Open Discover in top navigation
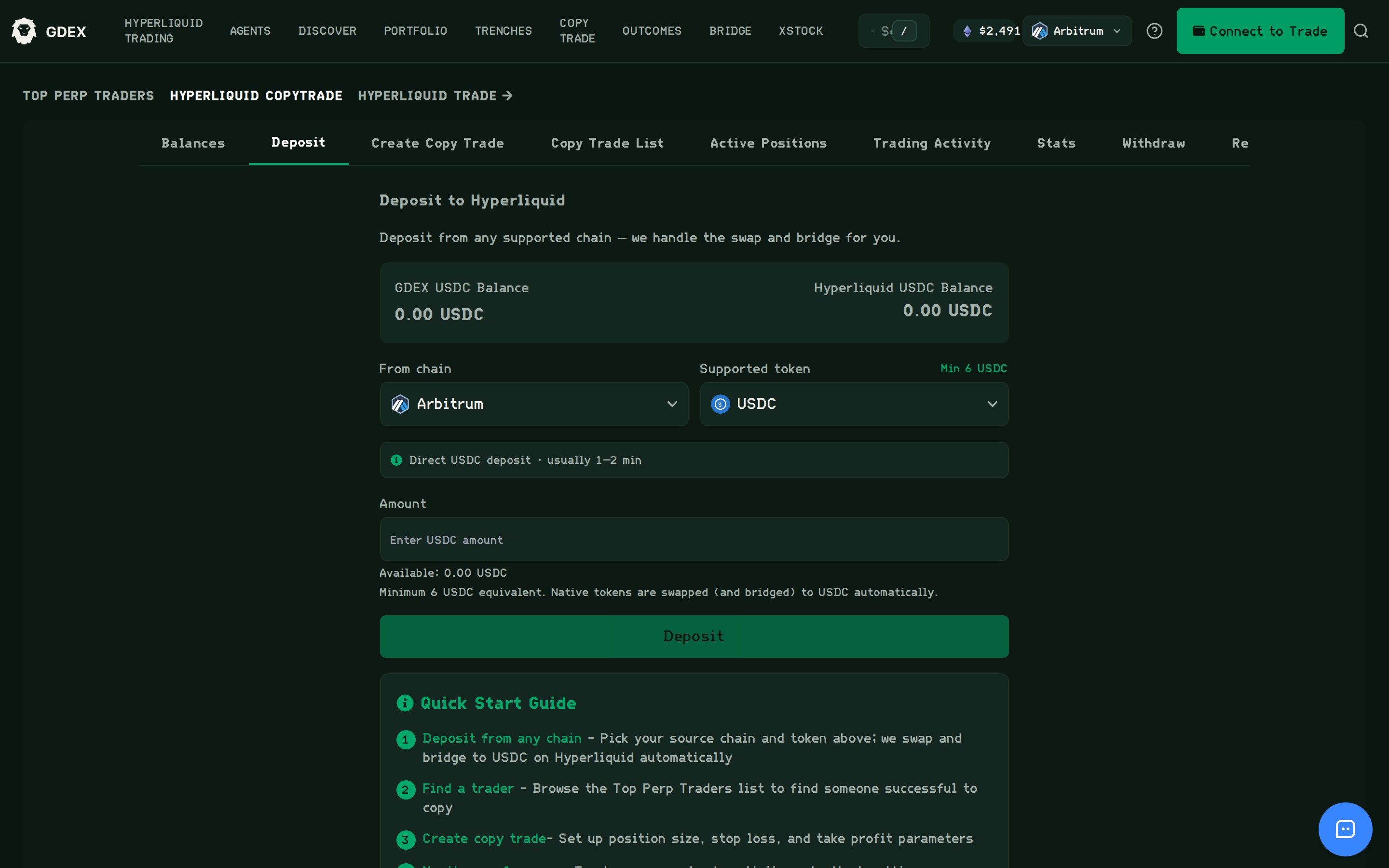 (x=327, y=31)
